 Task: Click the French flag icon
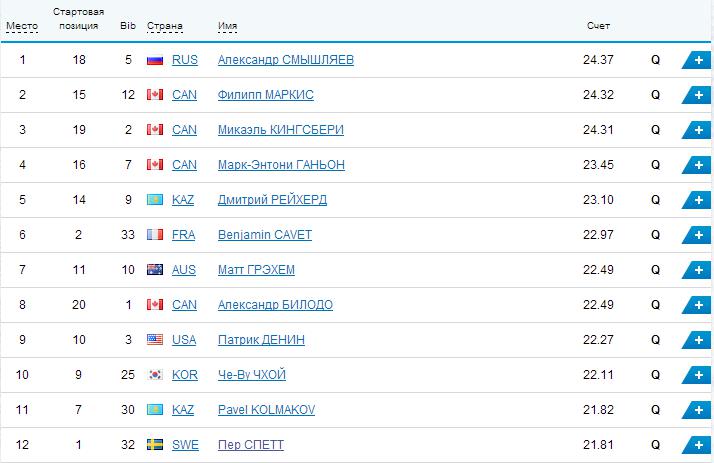pos(155,235)
